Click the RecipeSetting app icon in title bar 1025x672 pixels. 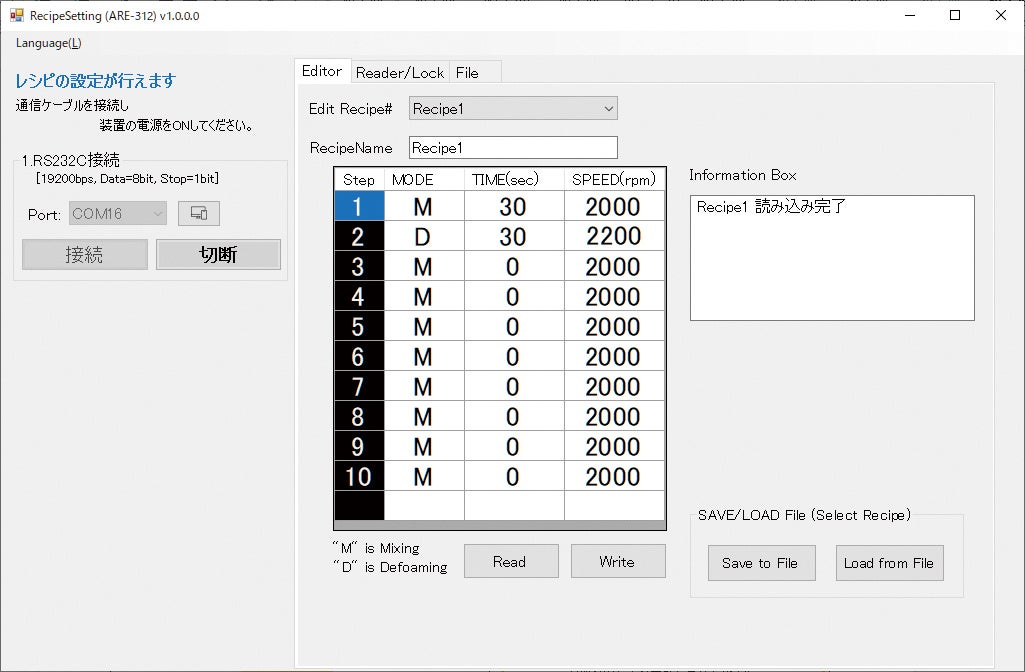pyautogui.click(x=16, y=15)
